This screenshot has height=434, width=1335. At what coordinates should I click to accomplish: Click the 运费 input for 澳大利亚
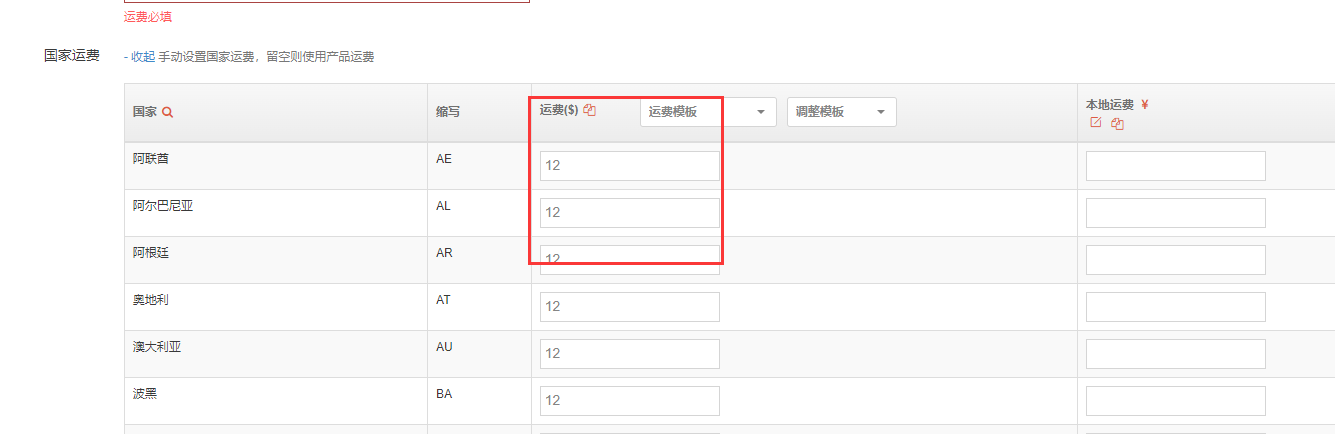(630, 354)
